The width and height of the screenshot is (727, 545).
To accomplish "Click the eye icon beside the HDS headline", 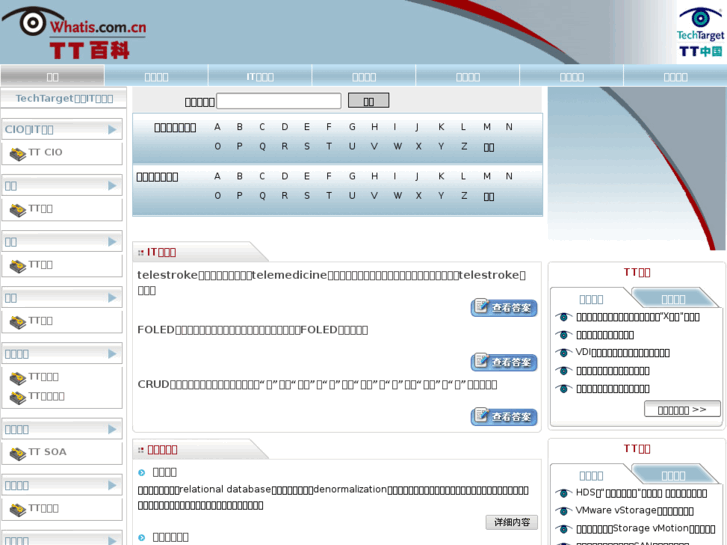I will click(x=564, y=493).
